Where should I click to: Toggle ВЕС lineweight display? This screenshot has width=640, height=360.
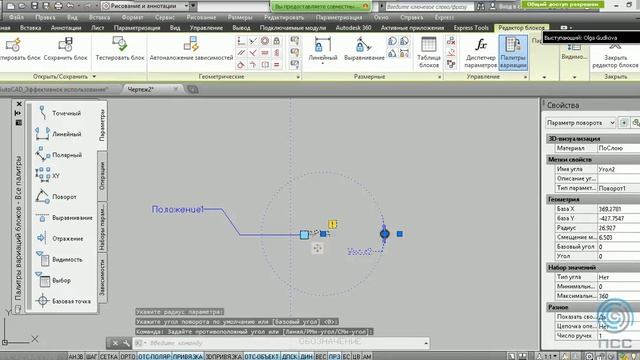321,356
